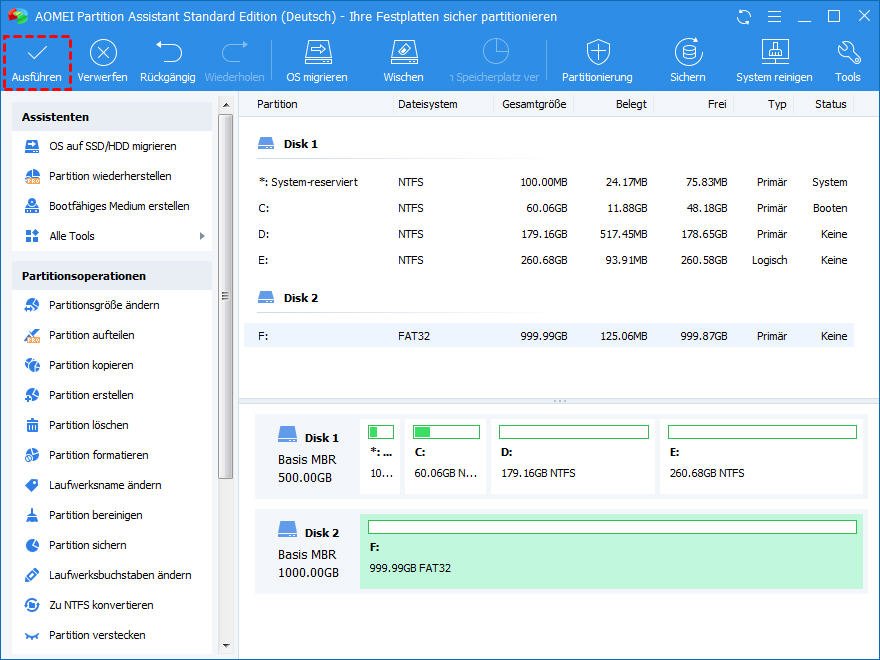Launch System reinigen from toolbar

774,52
